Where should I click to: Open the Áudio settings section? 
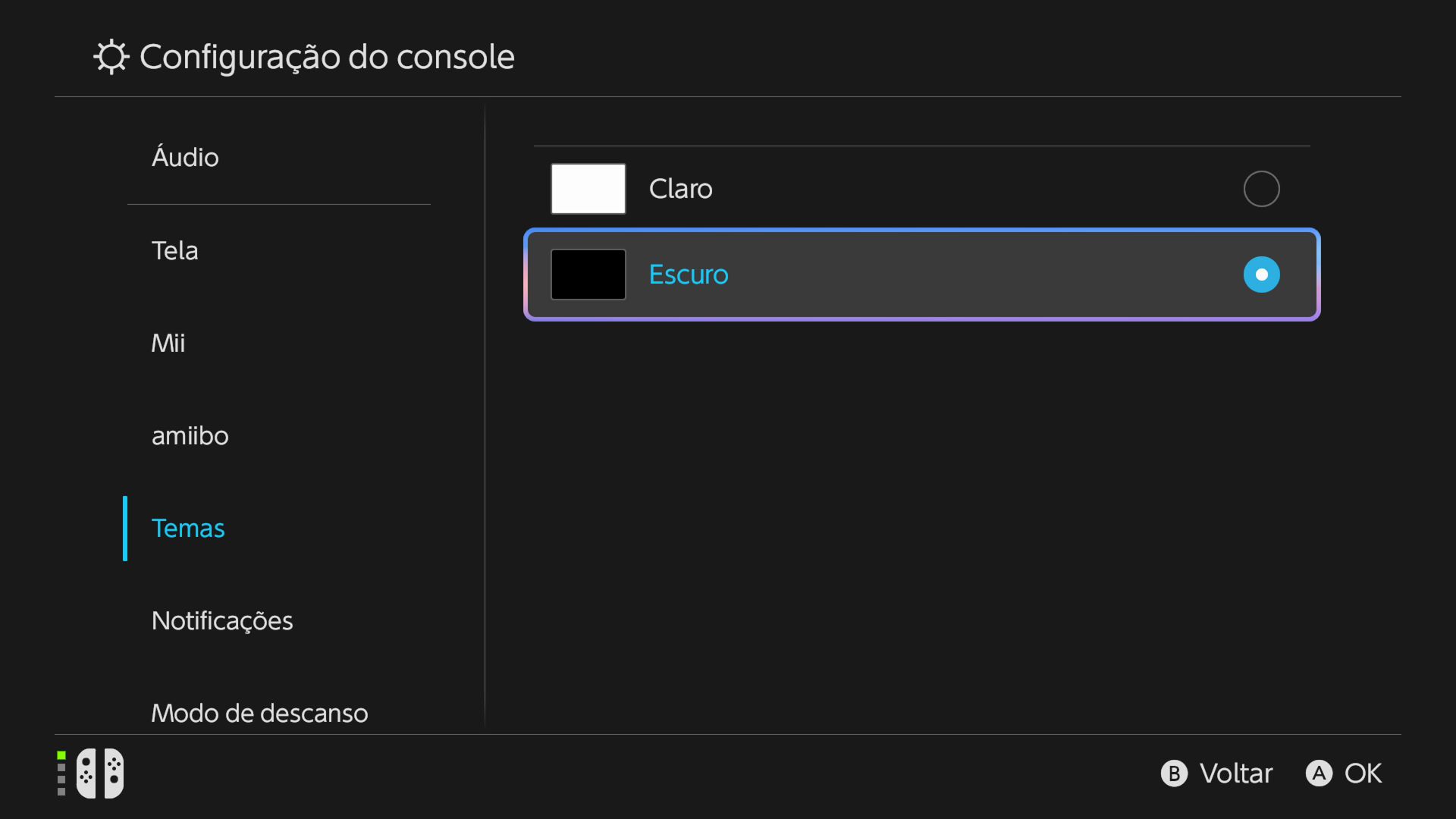[x=185, y=158]
